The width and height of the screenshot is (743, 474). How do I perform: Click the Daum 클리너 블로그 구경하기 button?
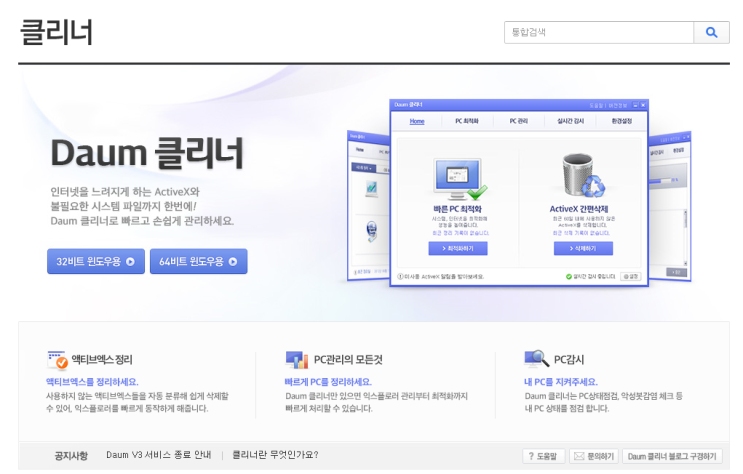coord(672,456)
